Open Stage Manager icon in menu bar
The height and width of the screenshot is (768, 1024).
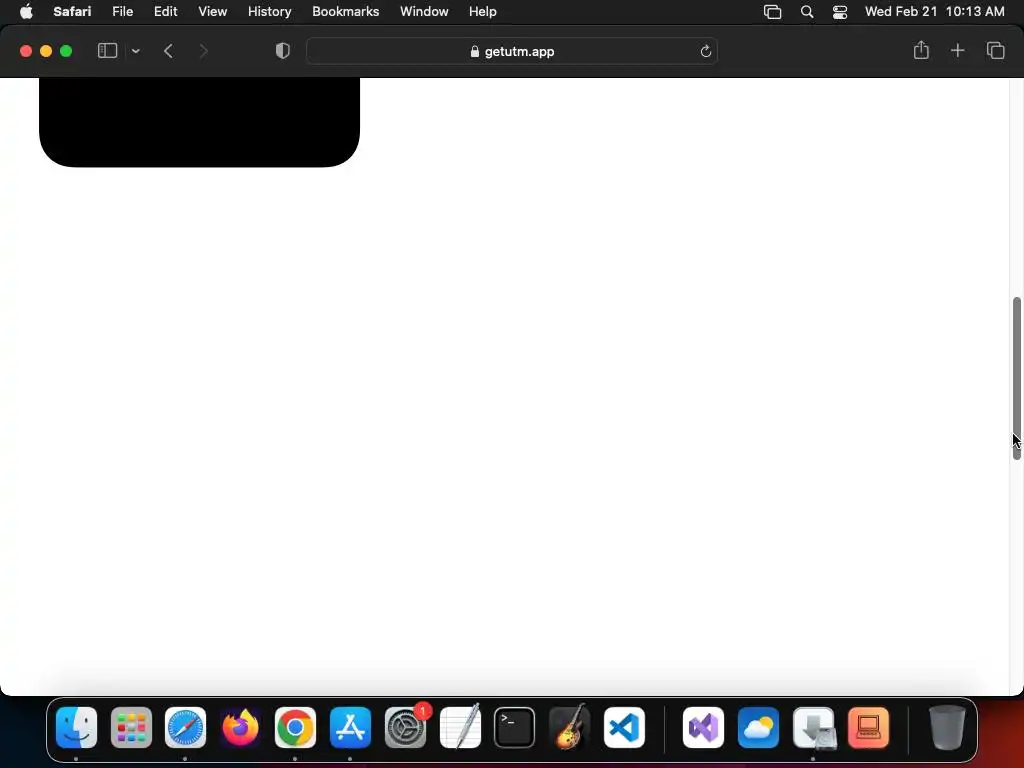pos(773,12)
